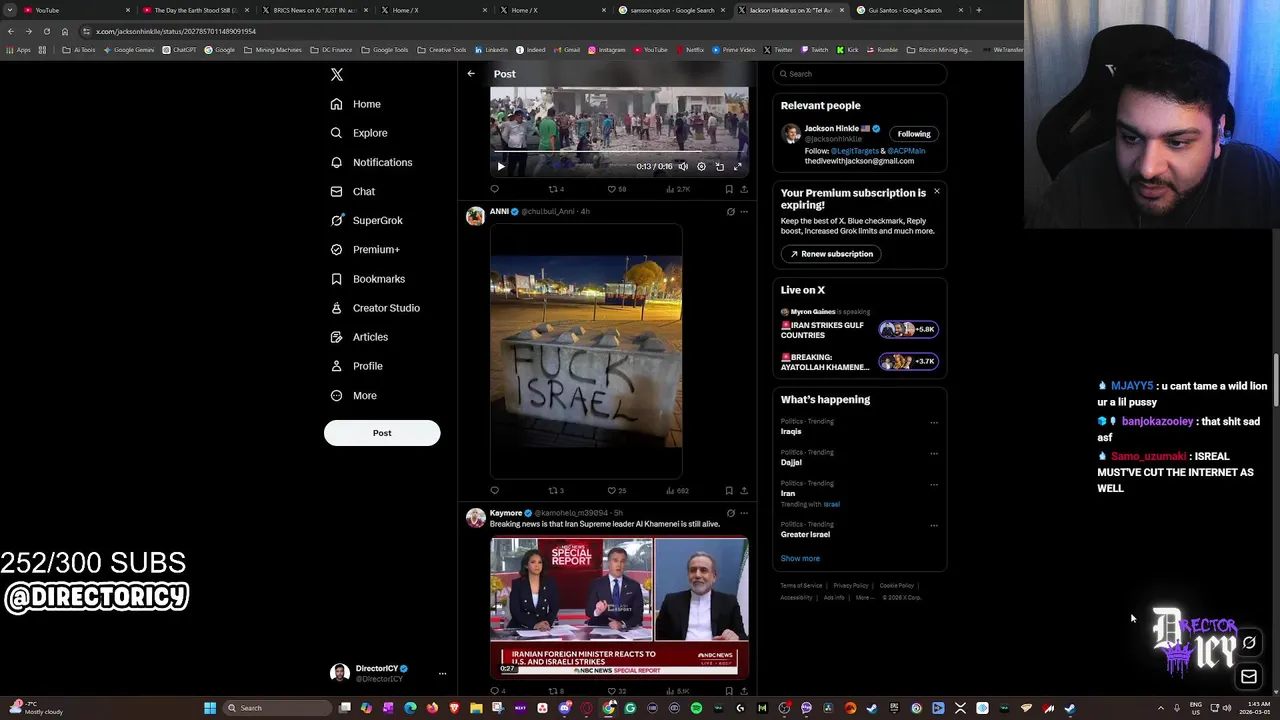The height and width of the screenshot is (720, 1280).
Task: Bookmark the top video post
Action: click(x=729, y=189)
